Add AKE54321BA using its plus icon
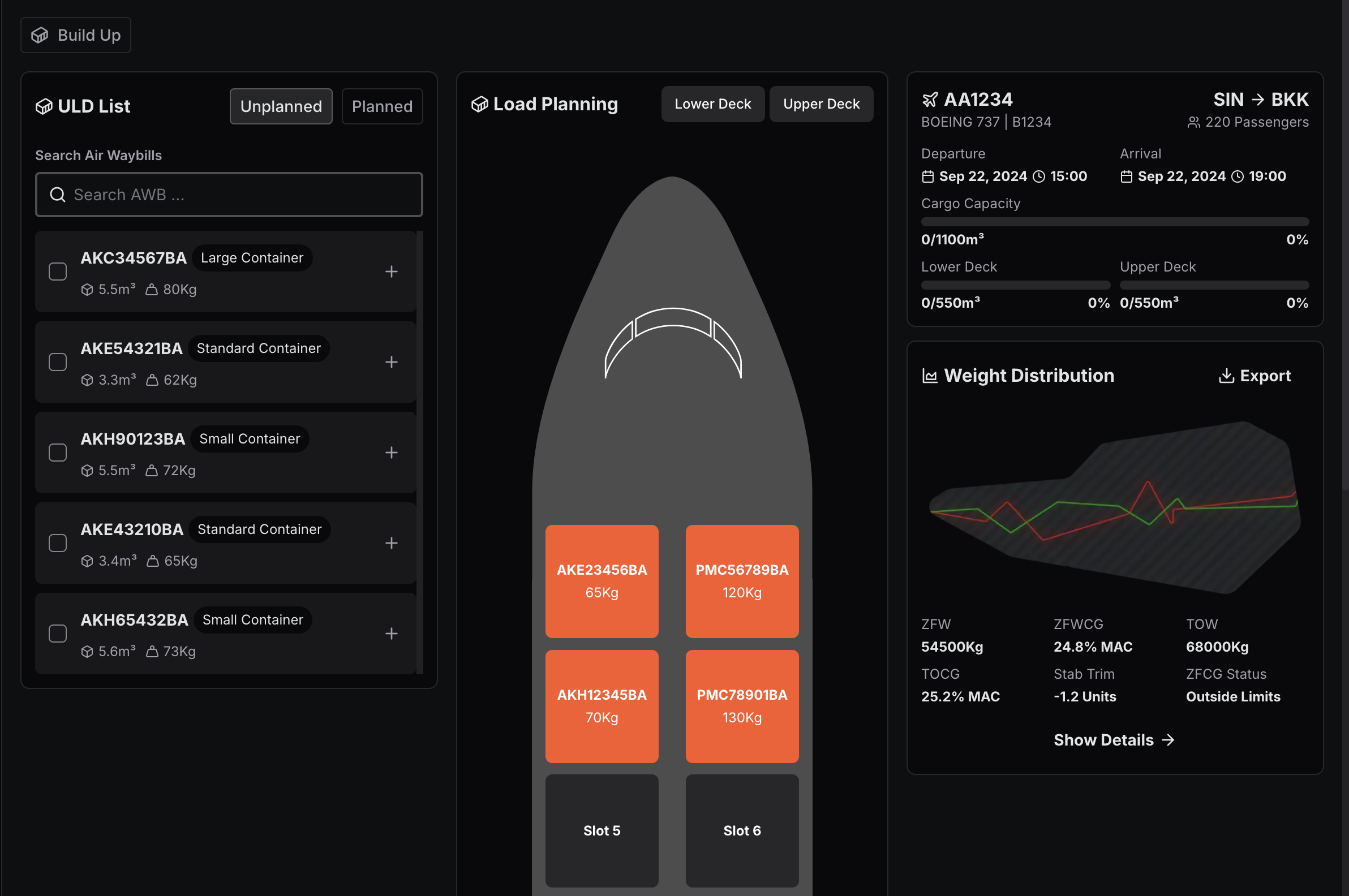 [x=391, y=361]
